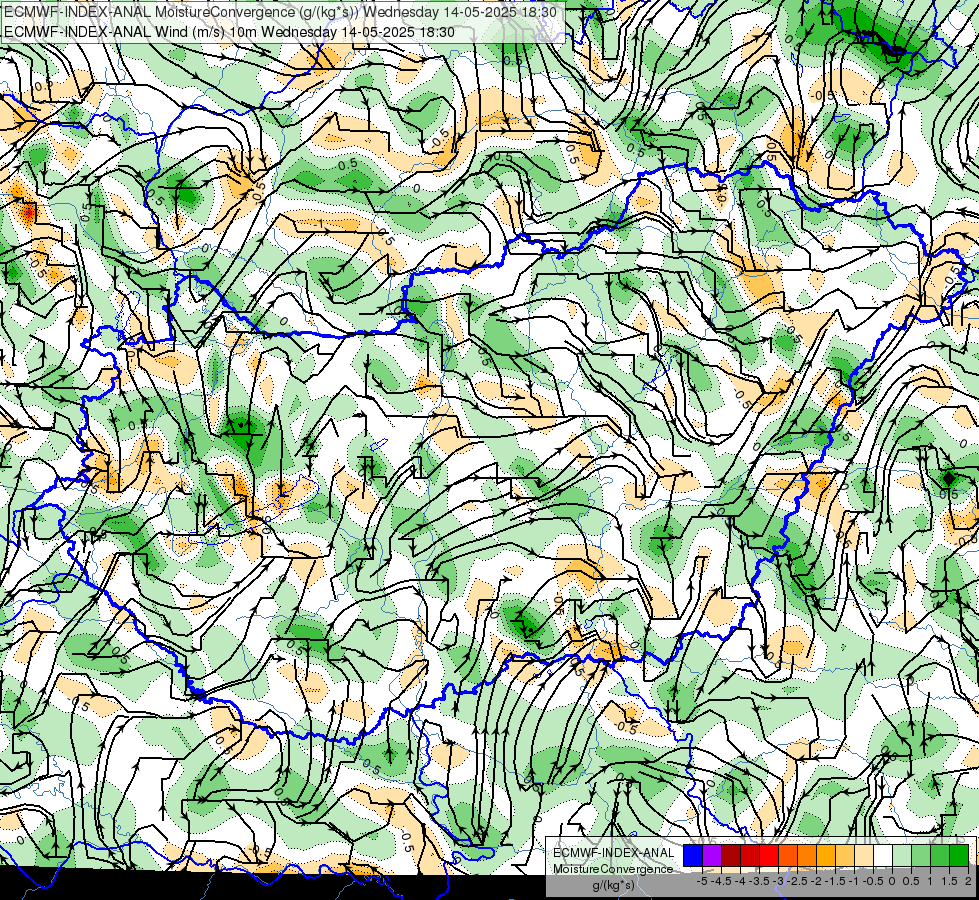This screenshot has width=979, height=900.
Task: Select the white legend swatch
Action: coord(883,855)
